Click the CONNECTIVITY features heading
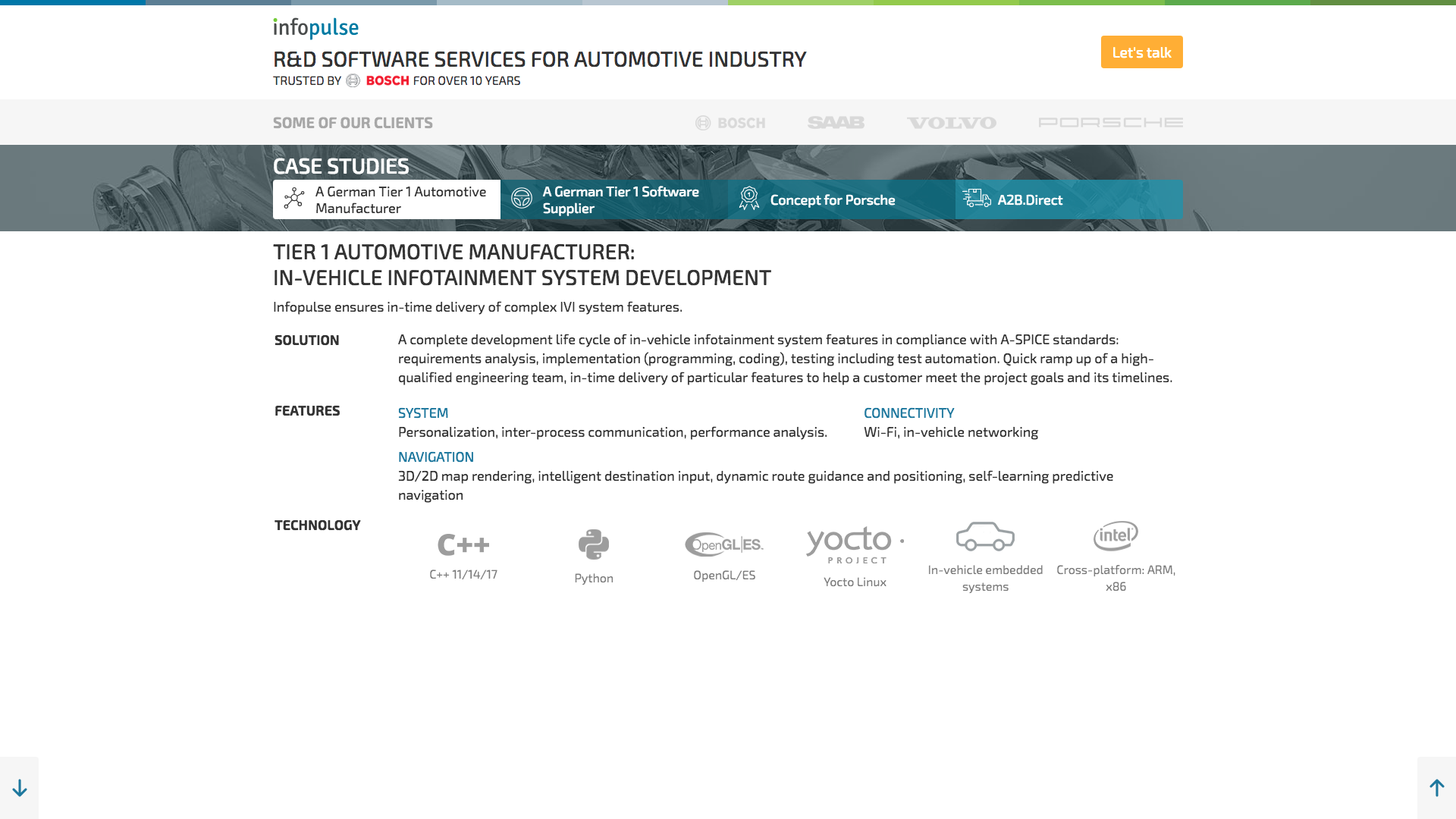 click(x=908, y=413)
